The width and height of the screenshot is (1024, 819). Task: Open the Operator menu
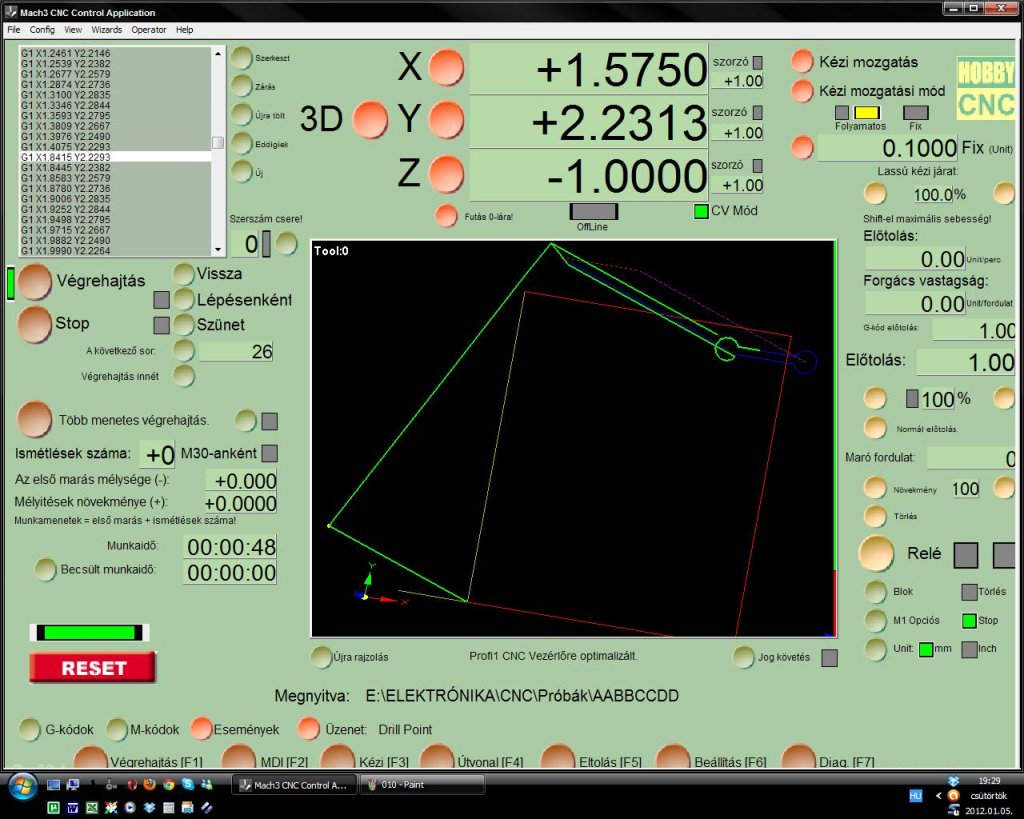[149, 29]
